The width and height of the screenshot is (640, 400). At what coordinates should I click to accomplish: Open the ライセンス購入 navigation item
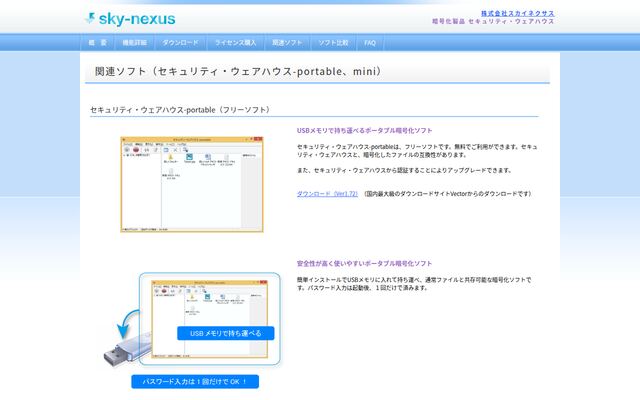(236, 42)
